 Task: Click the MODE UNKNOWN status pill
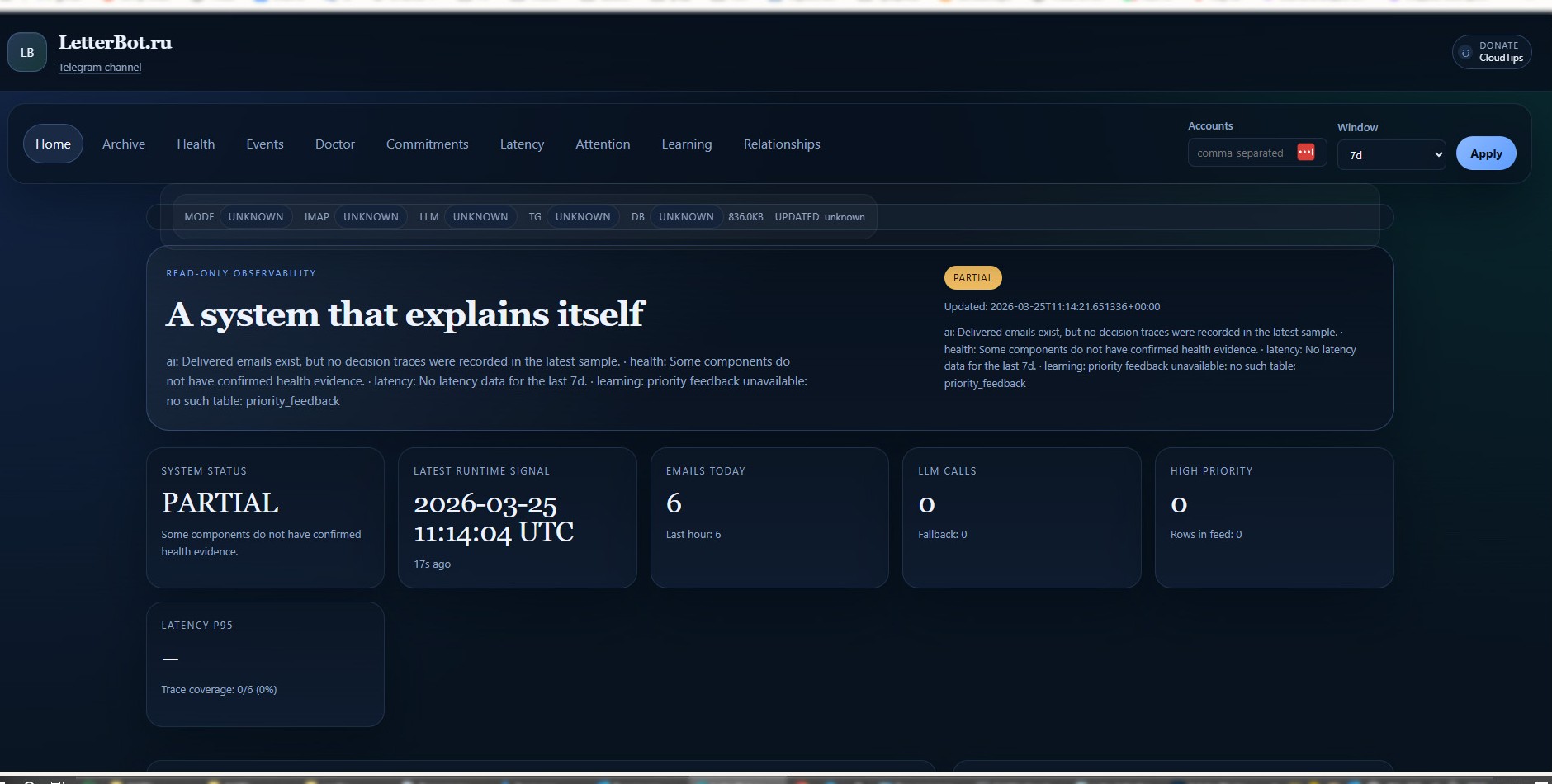pyautogui.click(x=256, y=216)
